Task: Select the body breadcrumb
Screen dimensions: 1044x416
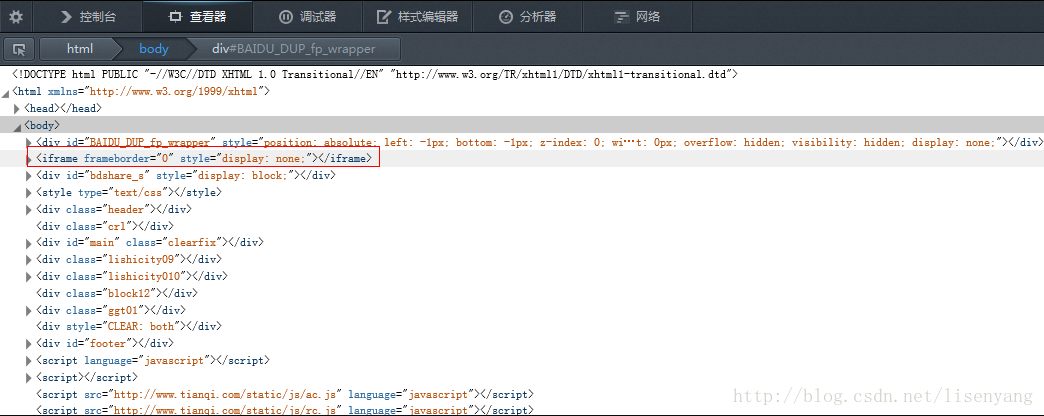Action: point(154,49)
